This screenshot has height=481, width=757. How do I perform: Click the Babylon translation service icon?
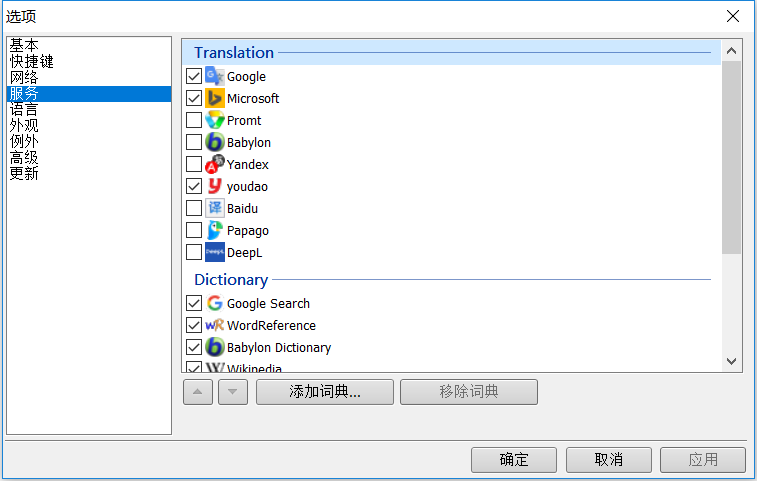pos(214,142)
